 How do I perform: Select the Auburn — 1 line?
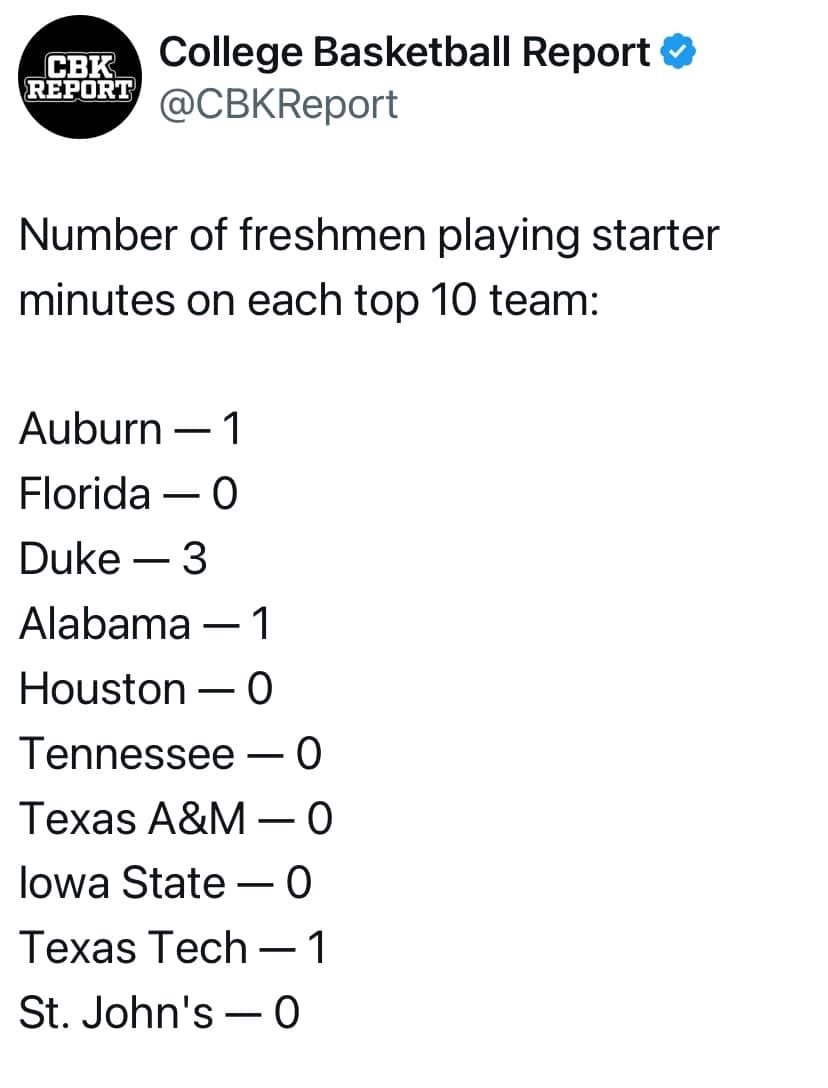coord(130,428)
